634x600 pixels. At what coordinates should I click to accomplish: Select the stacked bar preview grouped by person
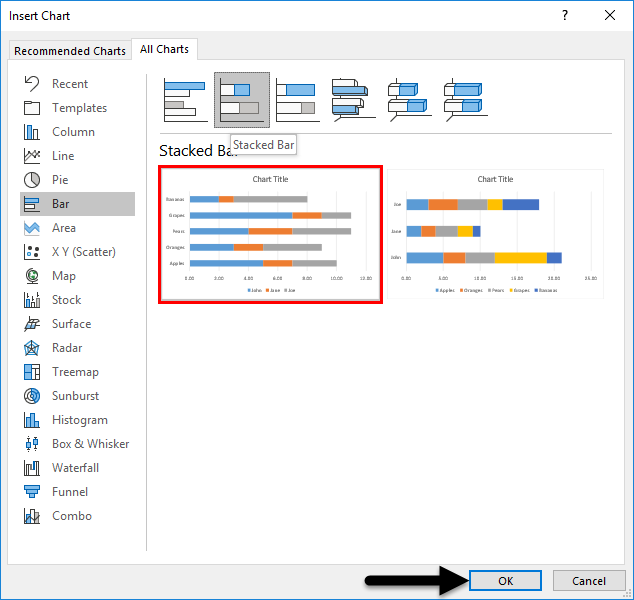(x=495, y=234)
